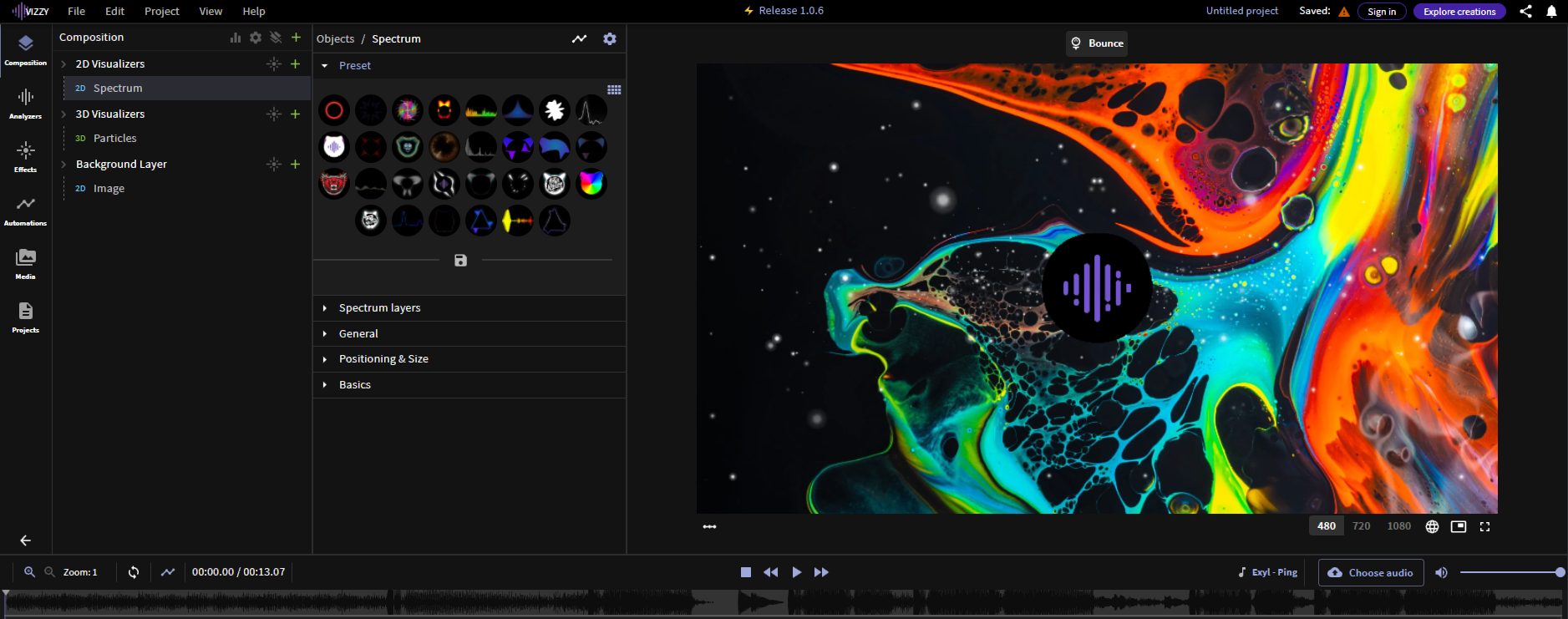Open preview more options ellipsis
1568x619 pixels.
click(709, 527)
